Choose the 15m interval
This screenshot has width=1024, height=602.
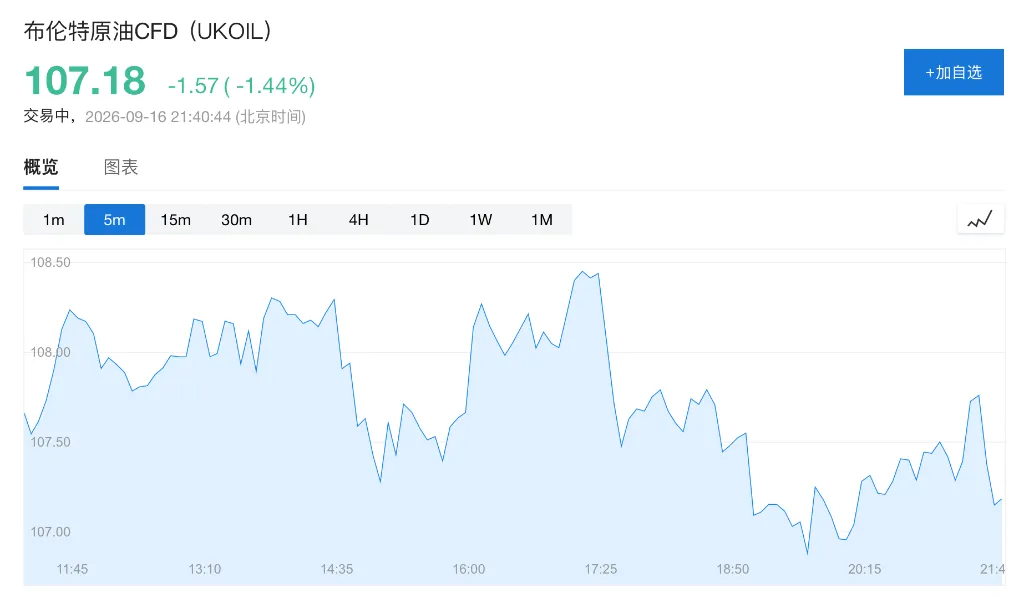tap(176, 219)
